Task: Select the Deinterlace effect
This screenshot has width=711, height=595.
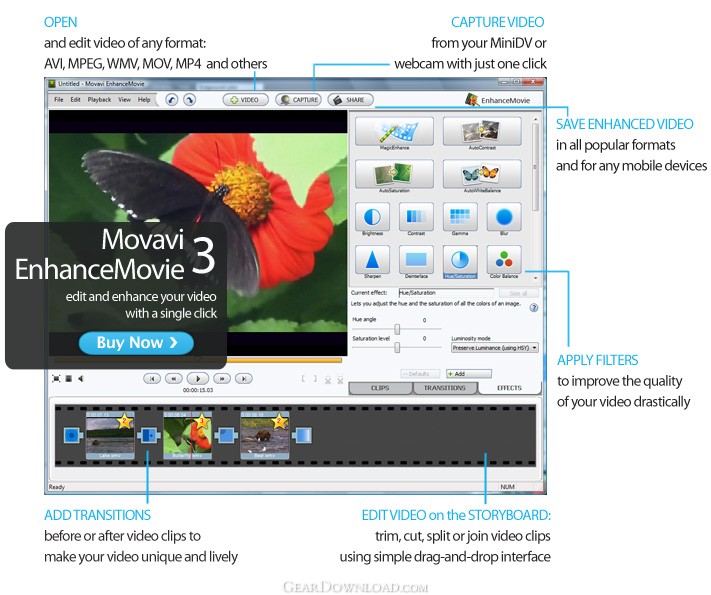Action: click(416, 260)
